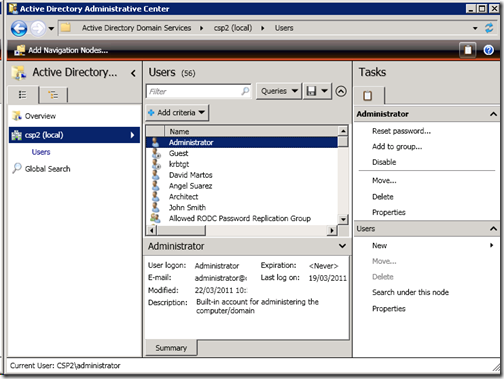
Task: Select the krbtgt user row
Action: (242, 164)
